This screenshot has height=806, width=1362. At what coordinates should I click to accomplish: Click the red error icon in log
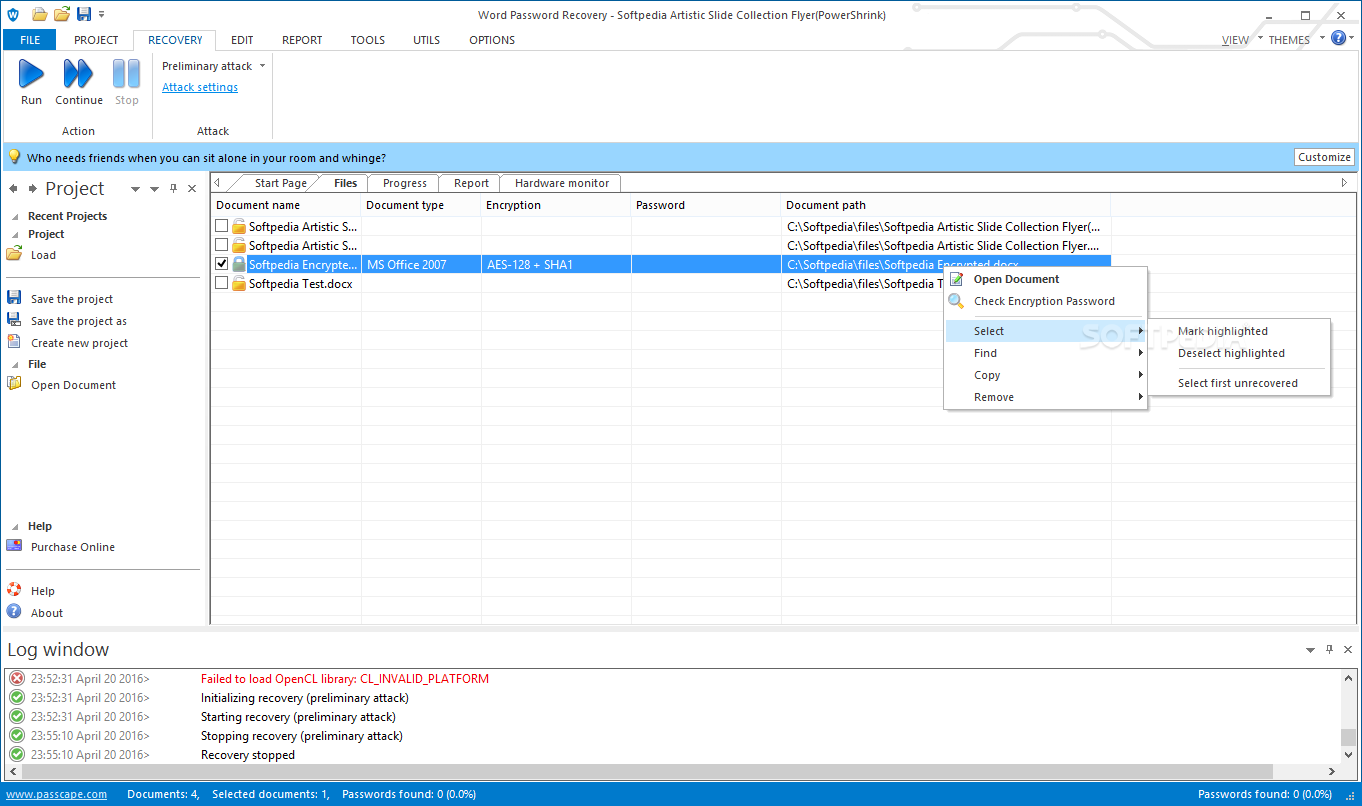tap(17, 678)
